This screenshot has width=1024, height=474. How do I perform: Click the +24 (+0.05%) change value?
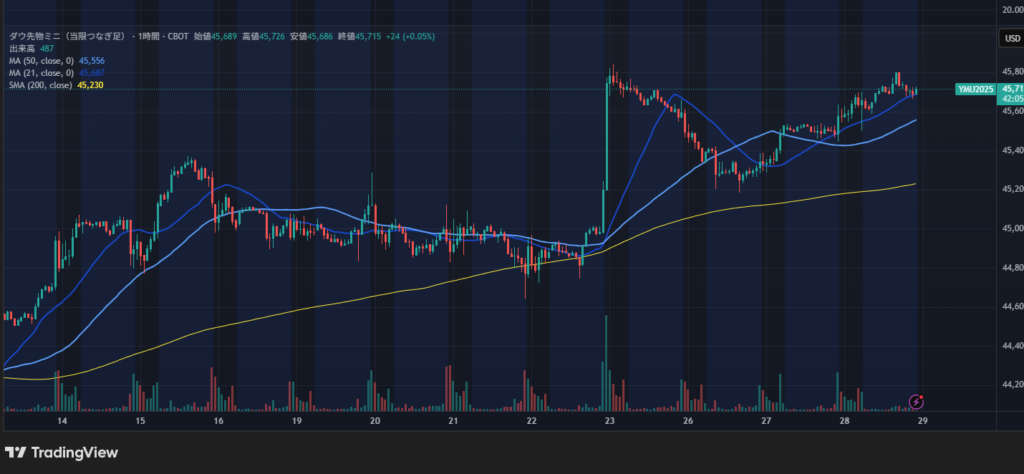(x=410, y=37)
